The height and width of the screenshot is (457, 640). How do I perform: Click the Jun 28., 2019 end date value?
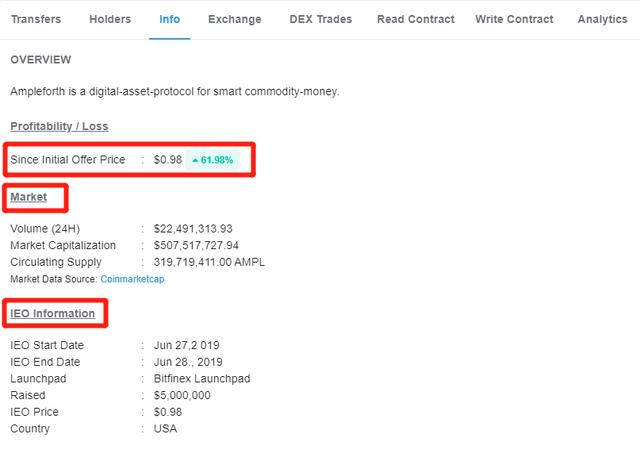188,362
